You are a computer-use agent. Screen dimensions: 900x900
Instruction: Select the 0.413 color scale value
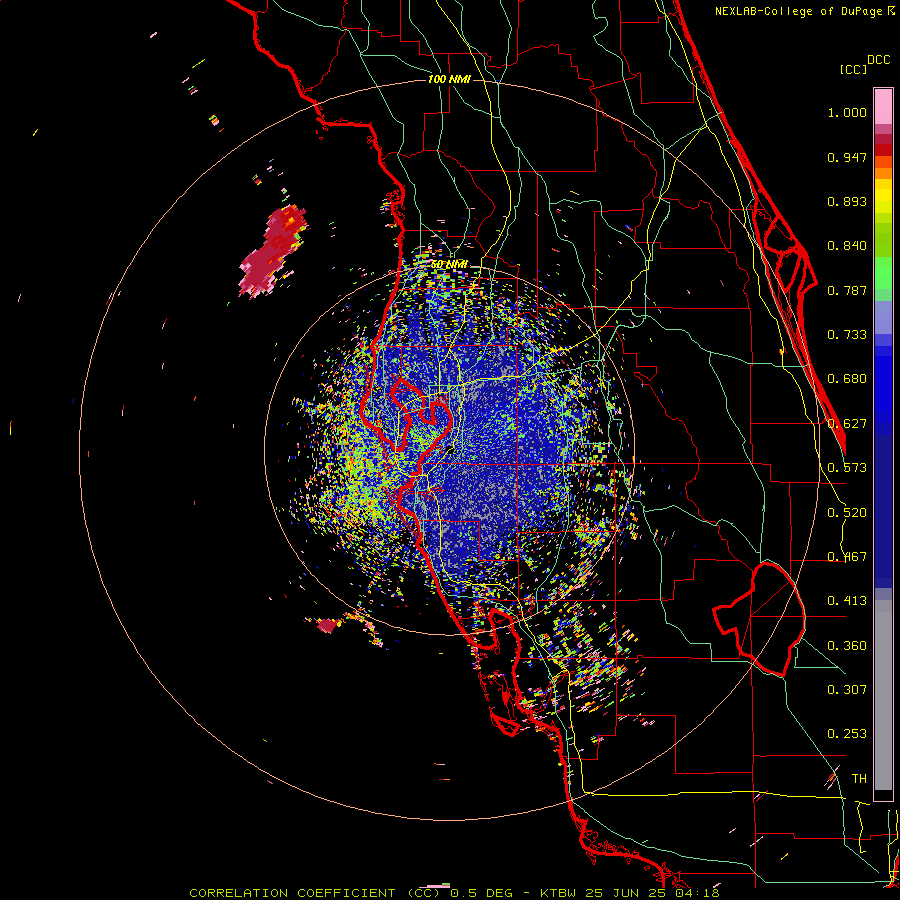pos(847,601)
